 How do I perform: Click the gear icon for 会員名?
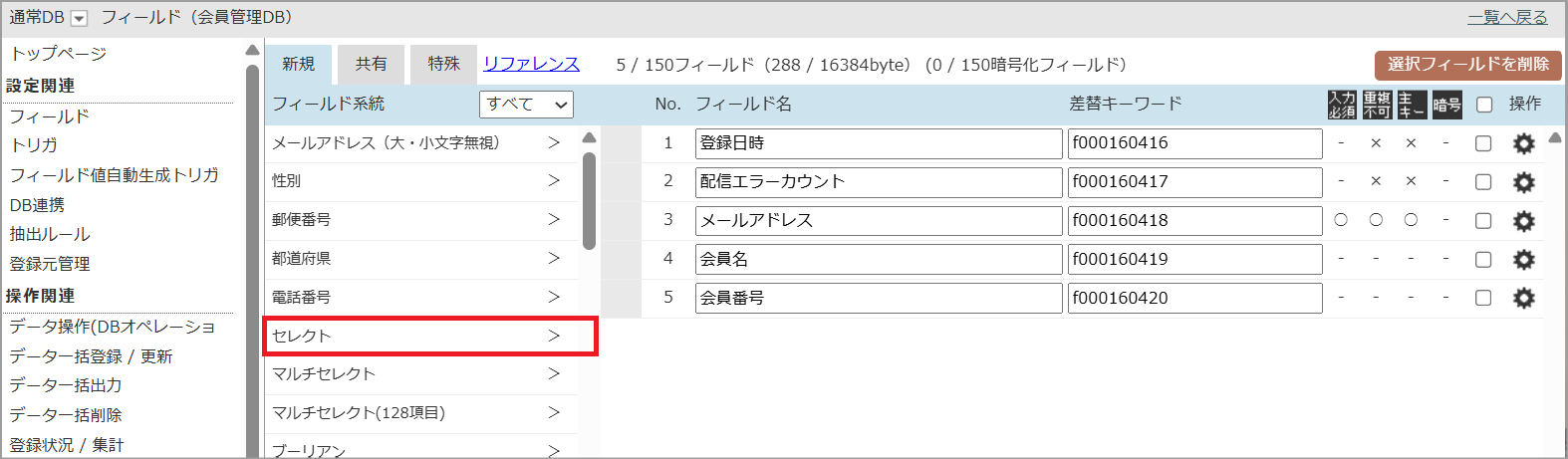click(x=1523, y=260)
